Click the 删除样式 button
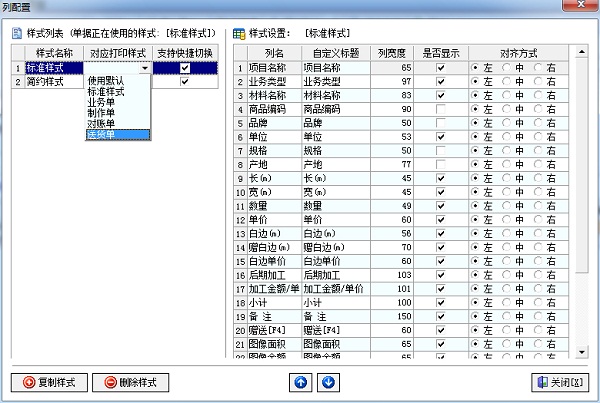600x403 pixels. [x=130, y=382]
